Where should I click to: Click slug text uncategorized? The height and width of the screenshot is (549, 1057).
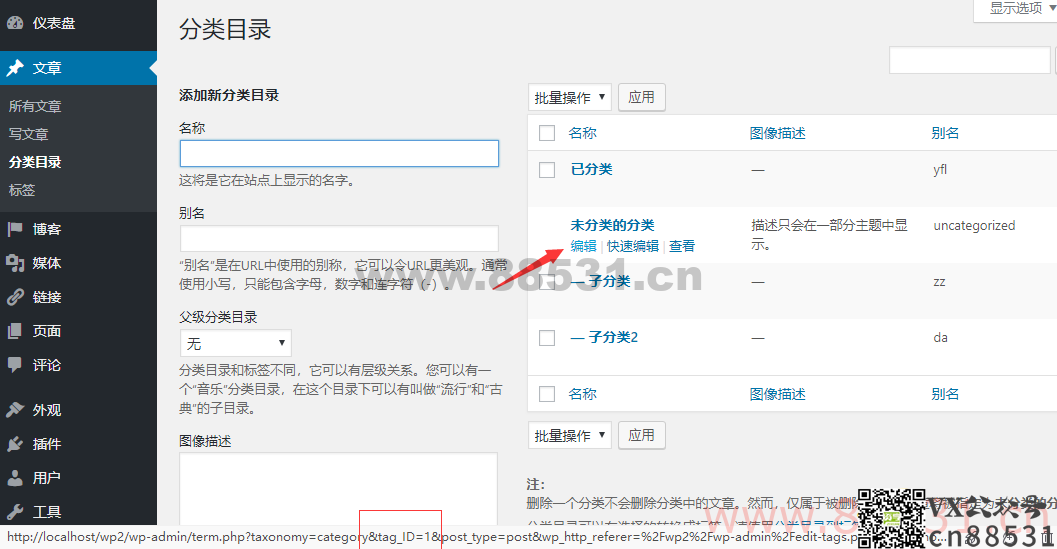point(974,225)
